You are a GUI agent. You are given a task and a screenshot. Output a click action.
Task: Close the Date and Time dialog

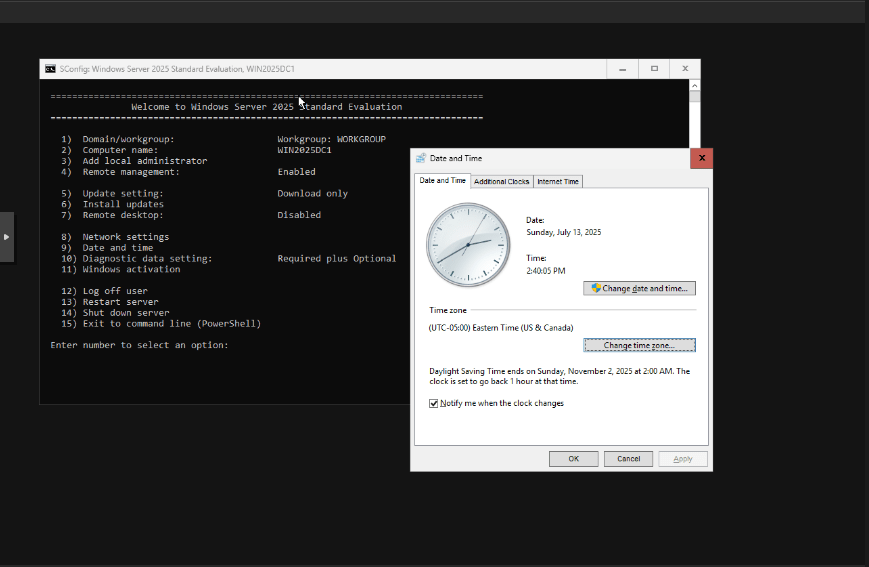point(701,158)
